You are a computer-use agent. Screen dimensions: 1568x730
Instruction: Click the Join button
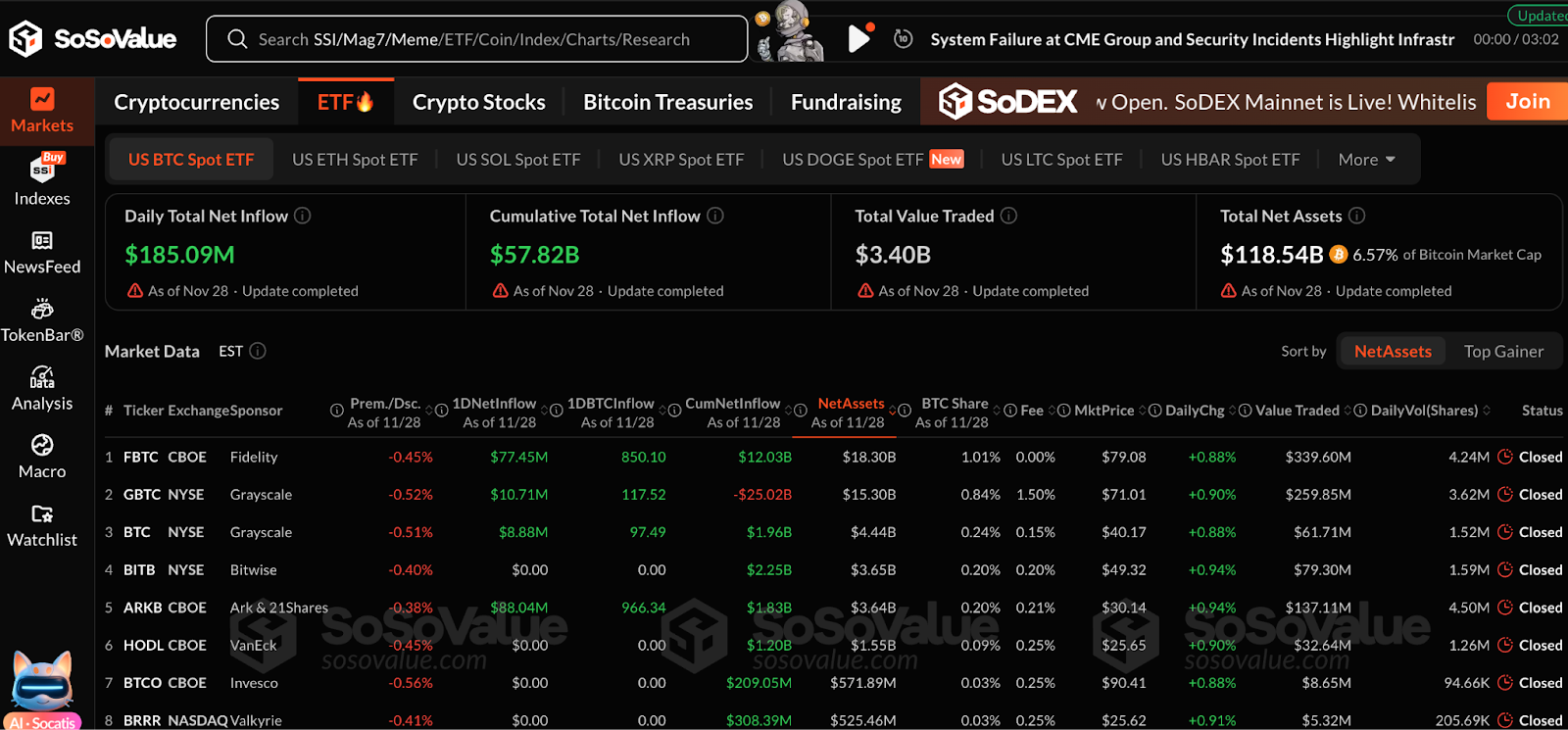pos(1527,101)
